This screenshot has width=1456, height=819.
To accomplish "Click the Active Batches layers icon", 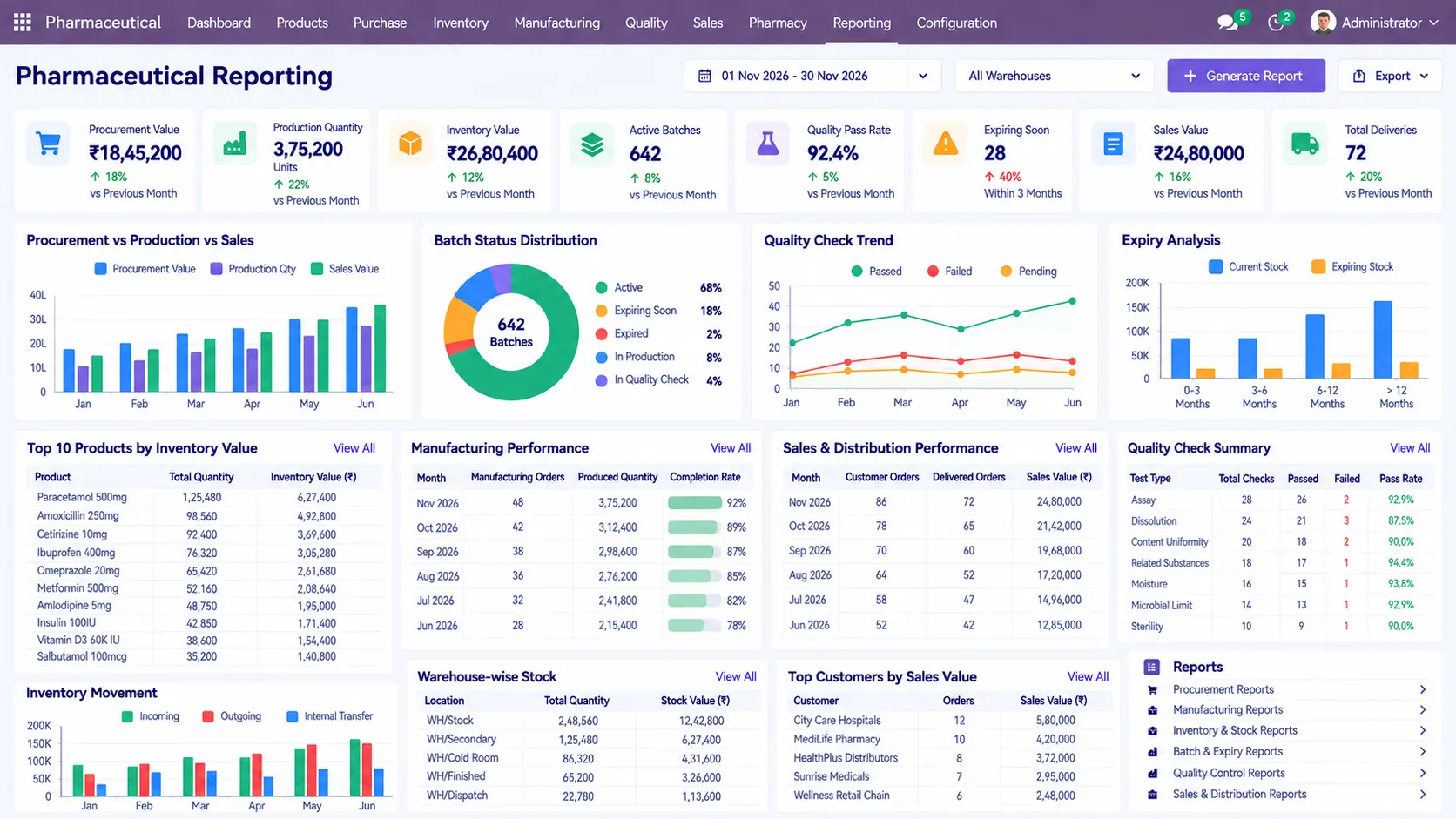I will (x=592, y=144).
